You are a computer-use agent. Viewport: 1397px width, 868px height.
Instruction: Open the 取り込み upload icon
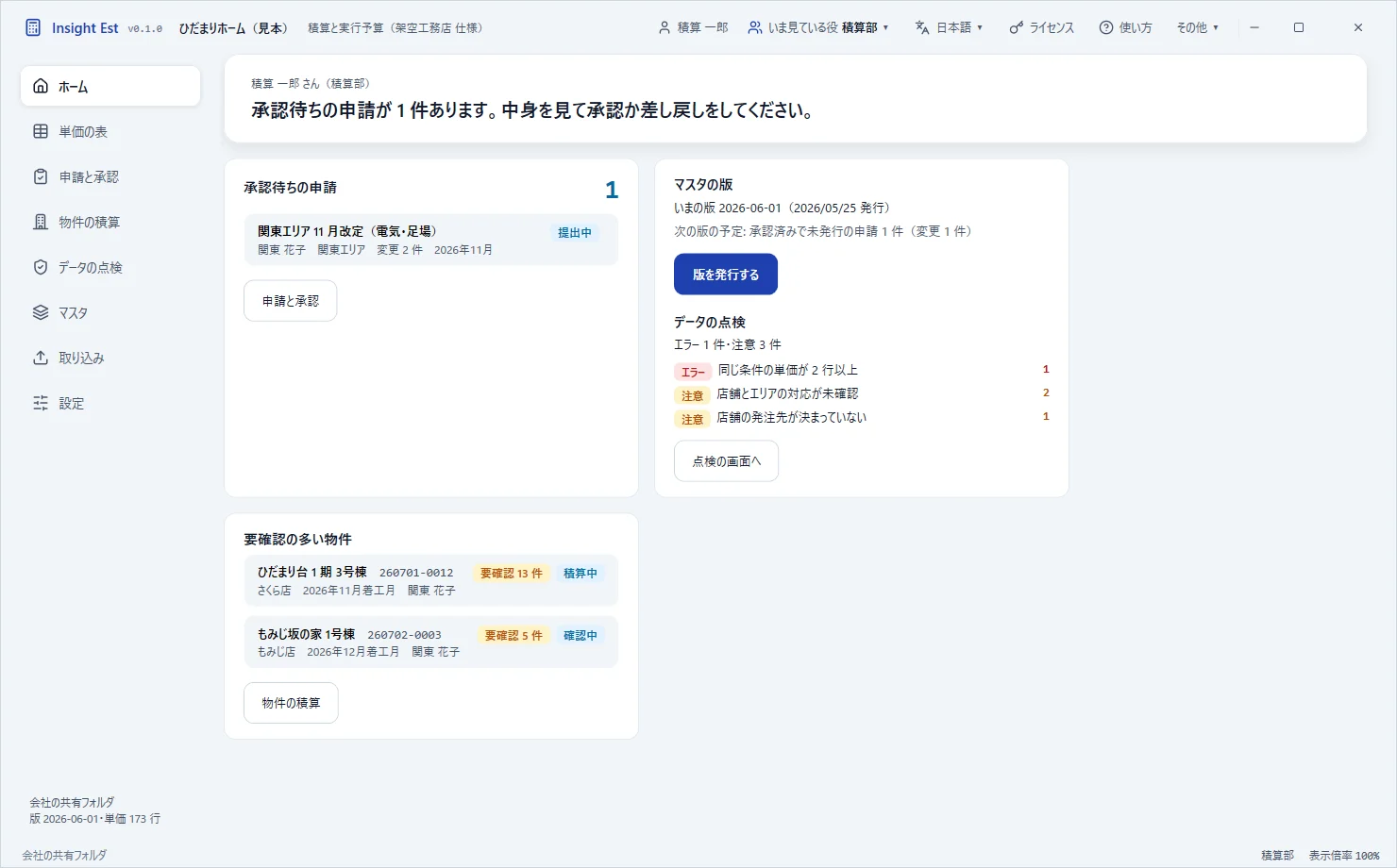click(x=41, y=358)
